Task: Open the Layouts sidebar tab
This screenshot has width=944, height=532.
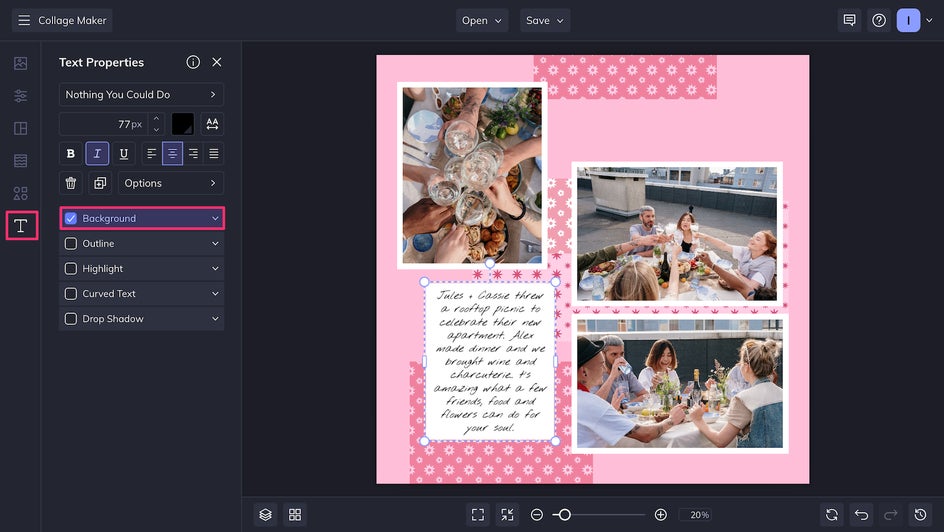Action: (20, 128)
